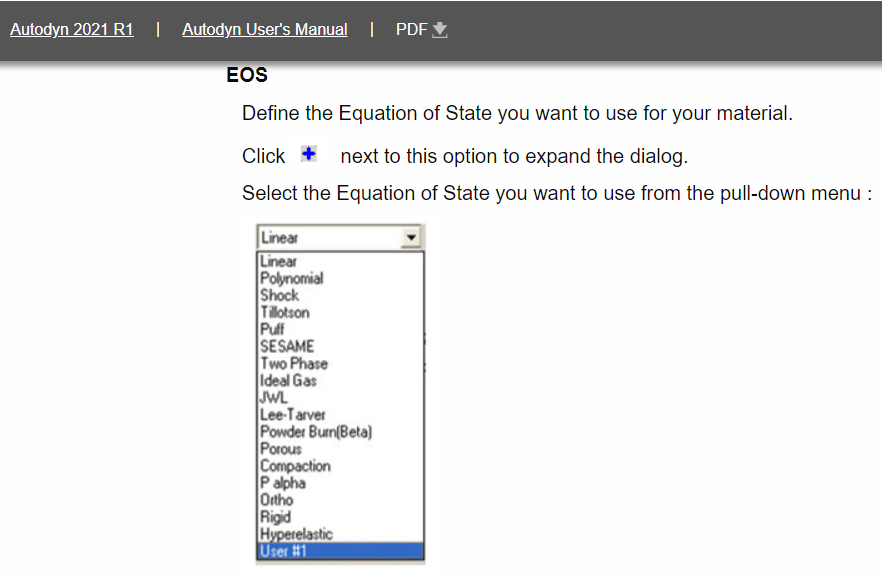This screenshot has width=882, height=577.
Task: Pick Tillotson from the EOS list
Action: [340, 312]
